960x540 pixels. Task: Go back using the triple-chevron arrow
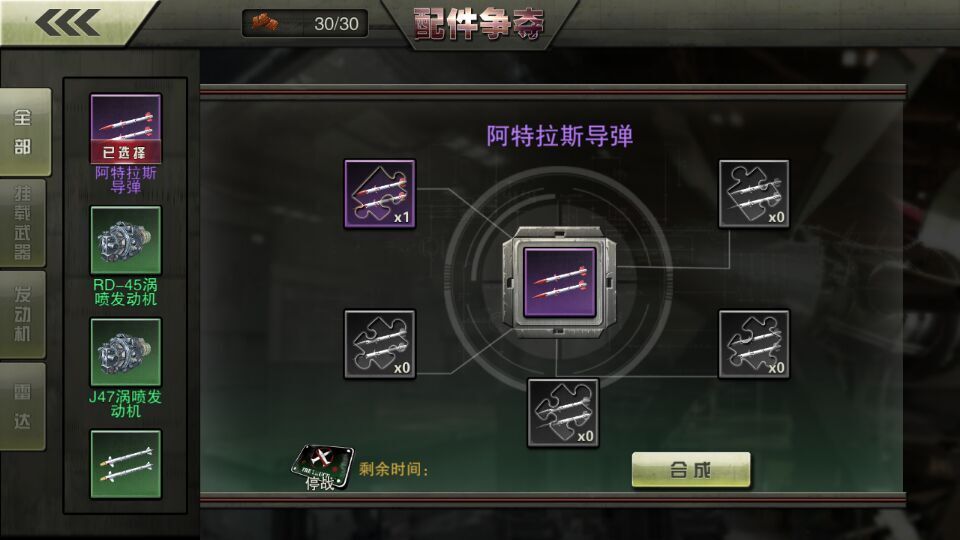68,23
